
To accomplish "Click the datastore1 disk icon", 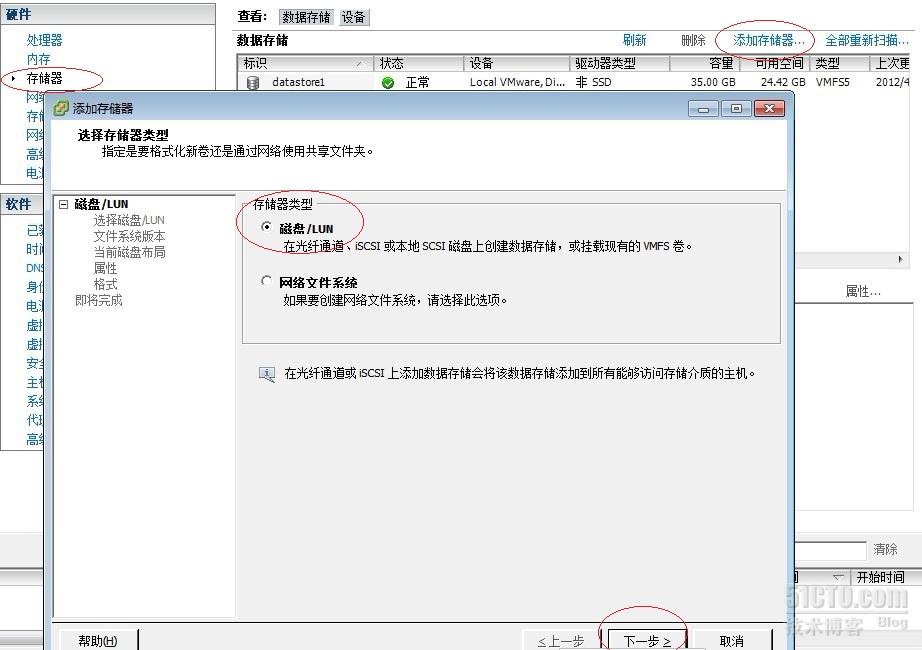I will pos(253,82).
